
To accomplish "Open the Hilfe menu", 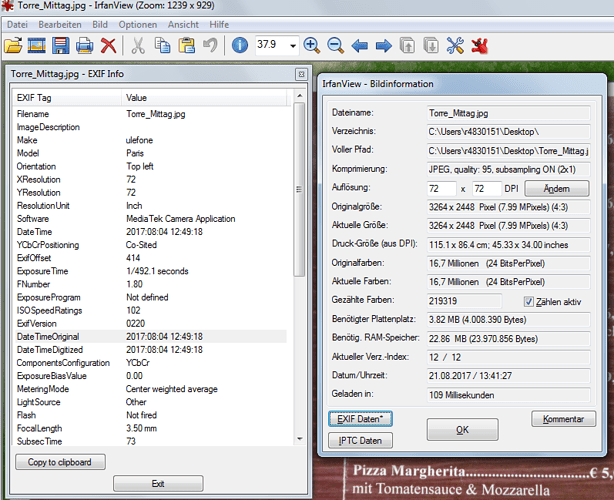I will pyautogui.click(x=219, y=25).
